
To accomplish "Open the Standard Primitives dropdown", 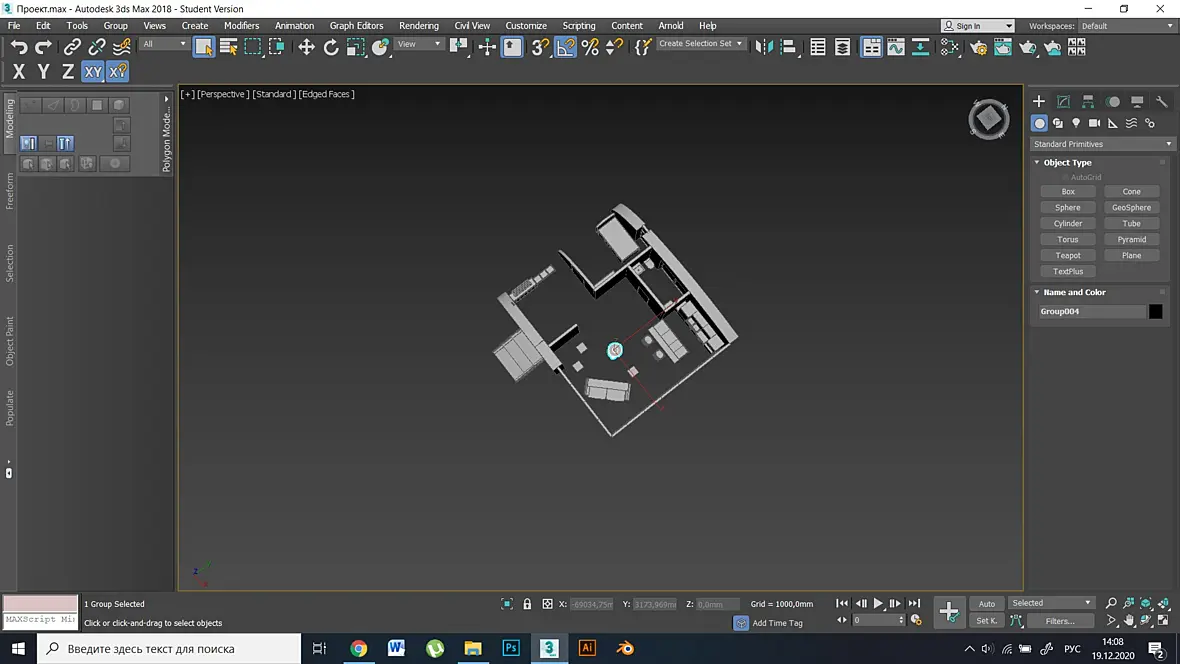I will click(x=1102, y=144).
